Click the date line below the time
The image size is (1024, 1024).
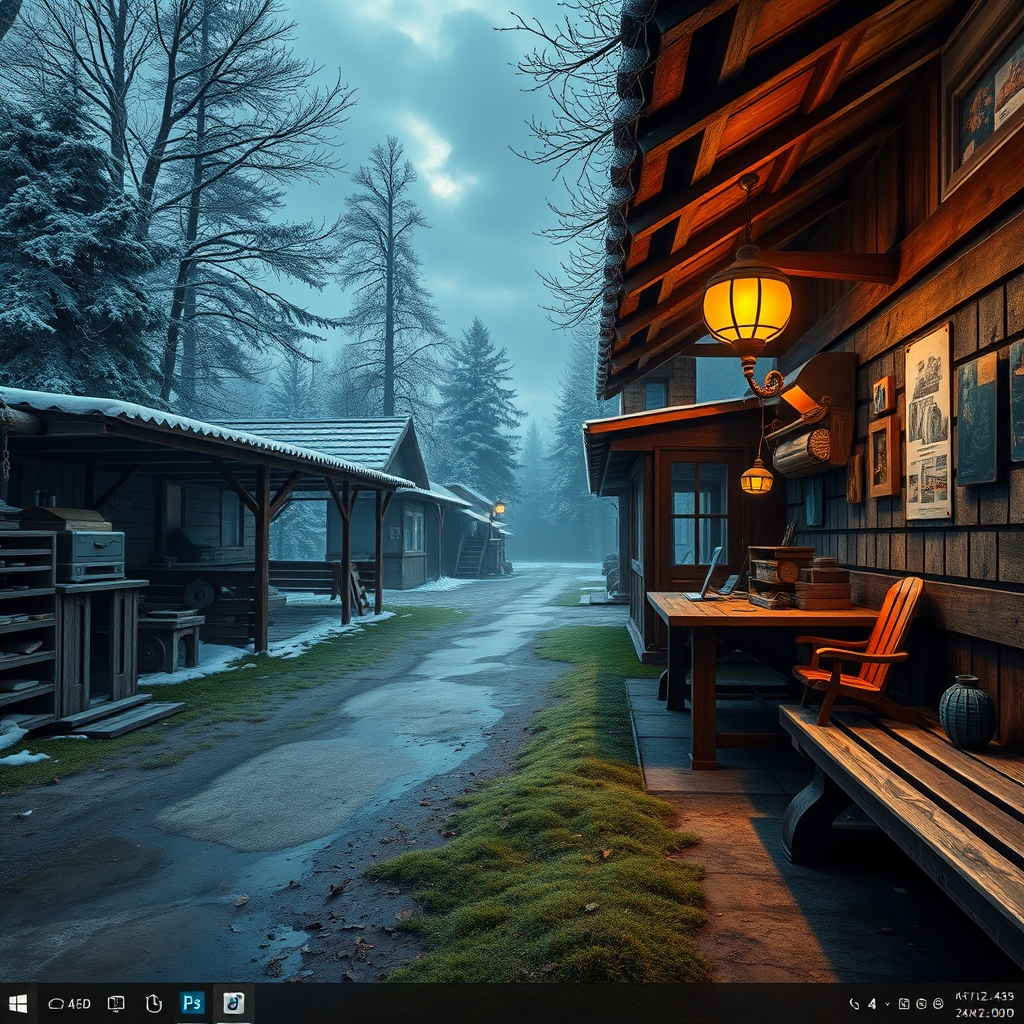tap(984, 1012)
